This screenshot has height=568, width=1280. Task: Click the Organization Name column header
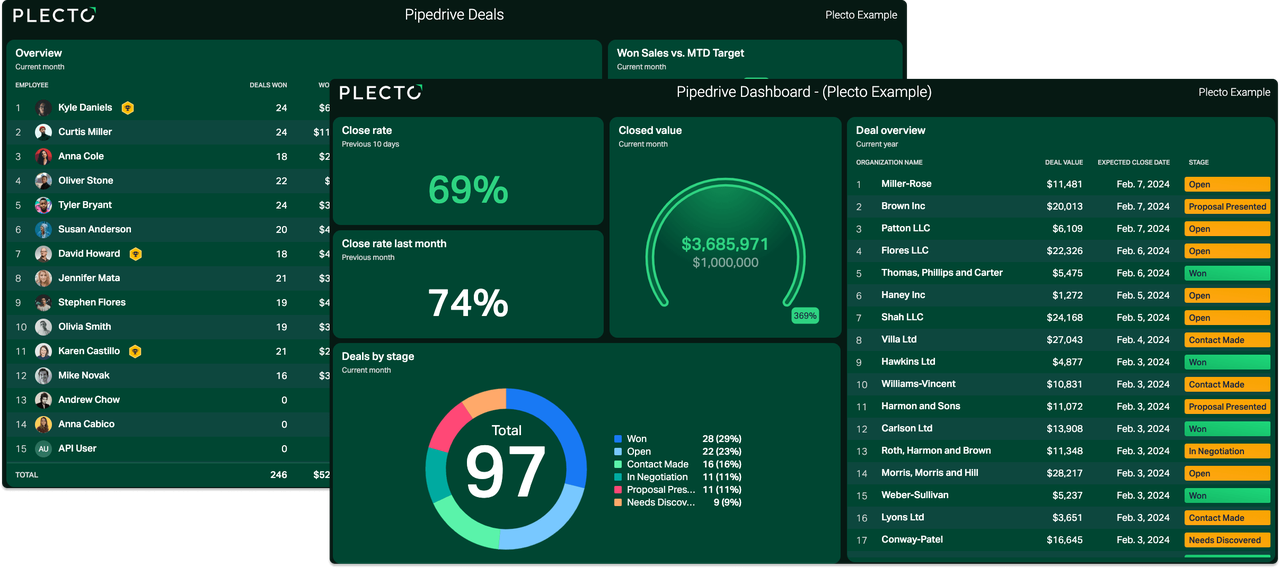coord(889,162)
